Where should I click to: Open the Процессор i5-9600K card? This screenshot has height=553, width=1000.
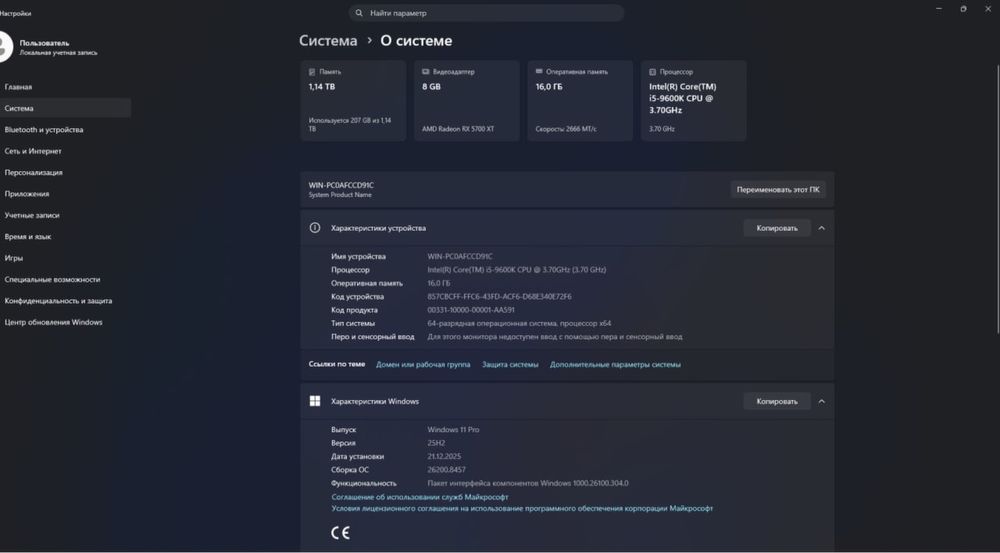click(693, 101)
